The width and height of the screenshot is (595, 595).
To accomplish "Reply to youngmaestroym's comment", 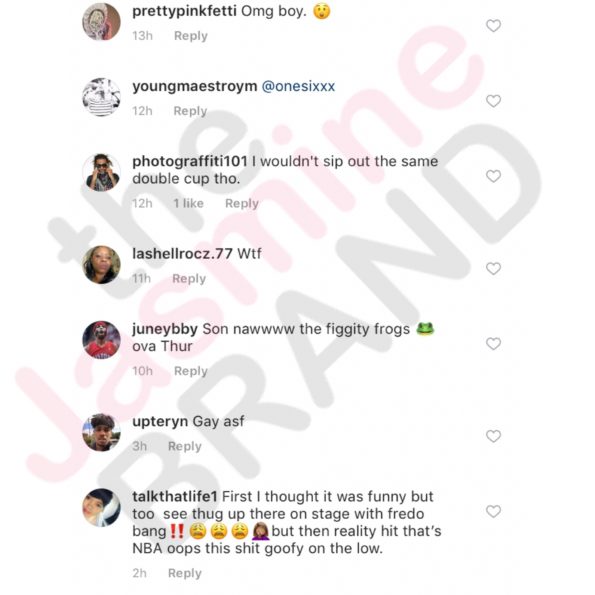I will (190, 111).
